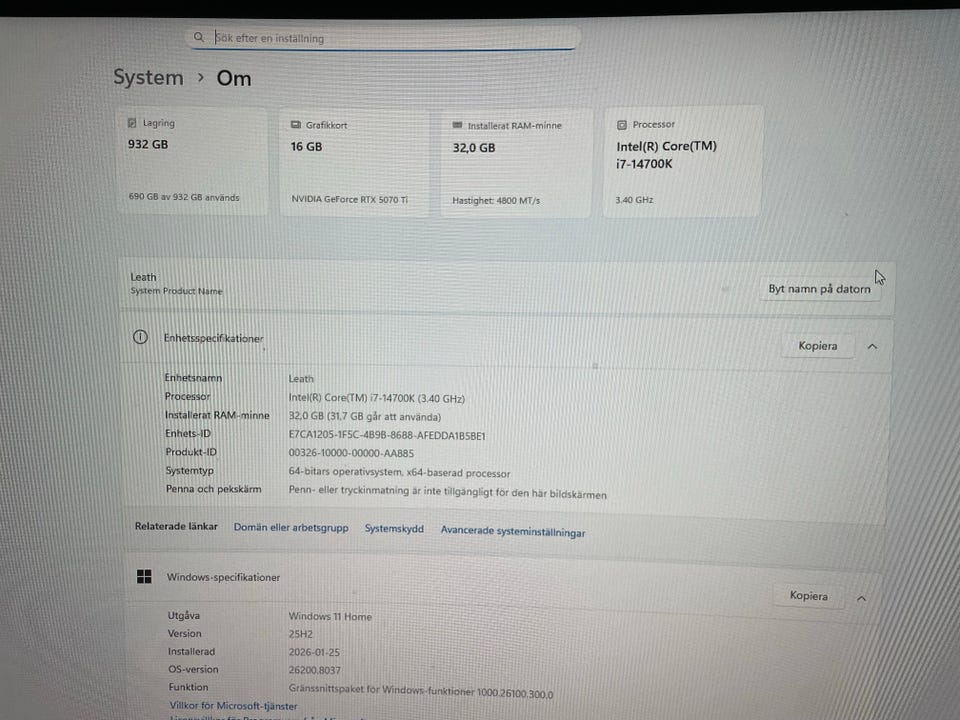
Task: Open 'Avancerade systeminställningar' link
Action: 513,531
